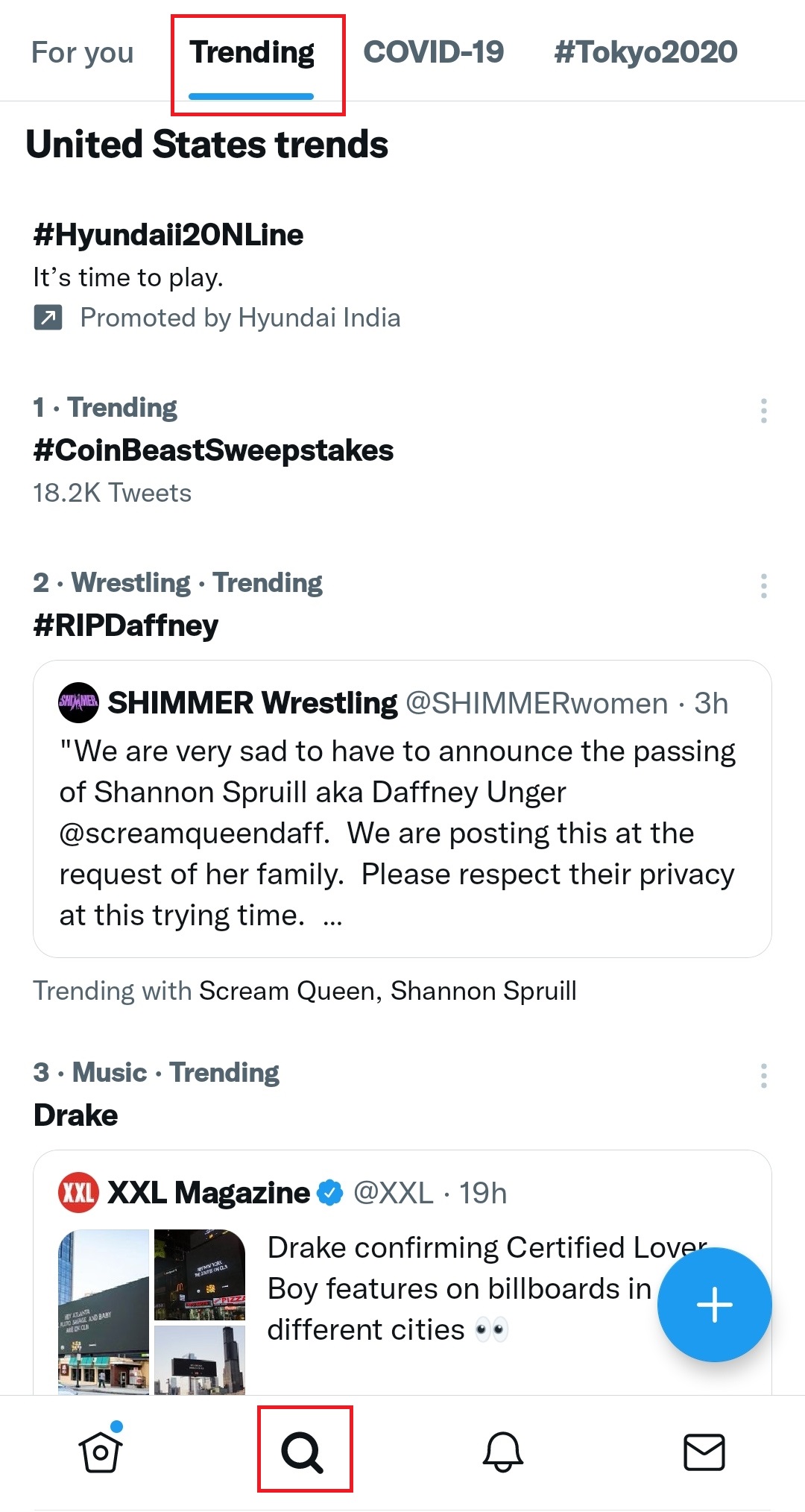
Task: Open more options for Drake trend
Action: coord(763,1076)
